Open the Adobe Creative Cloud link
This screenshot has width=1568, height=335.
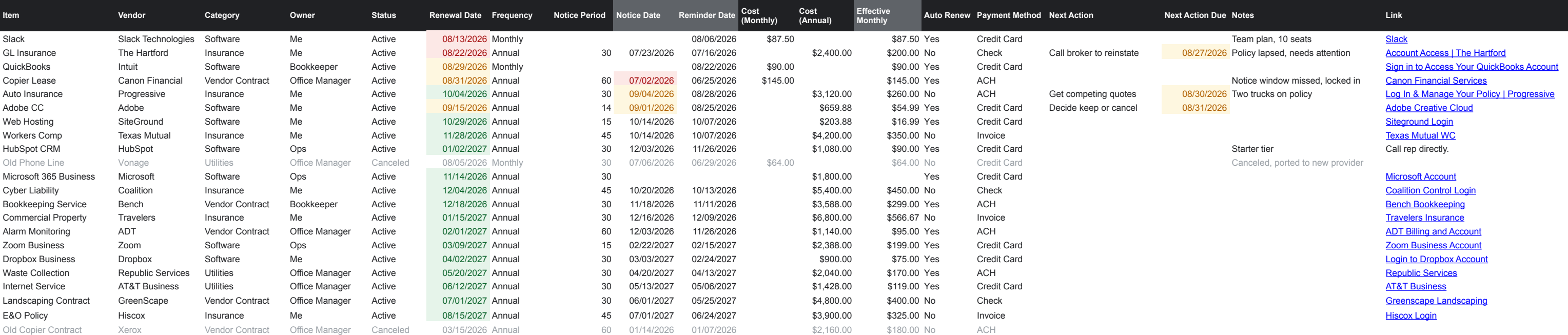point(1428,108)
